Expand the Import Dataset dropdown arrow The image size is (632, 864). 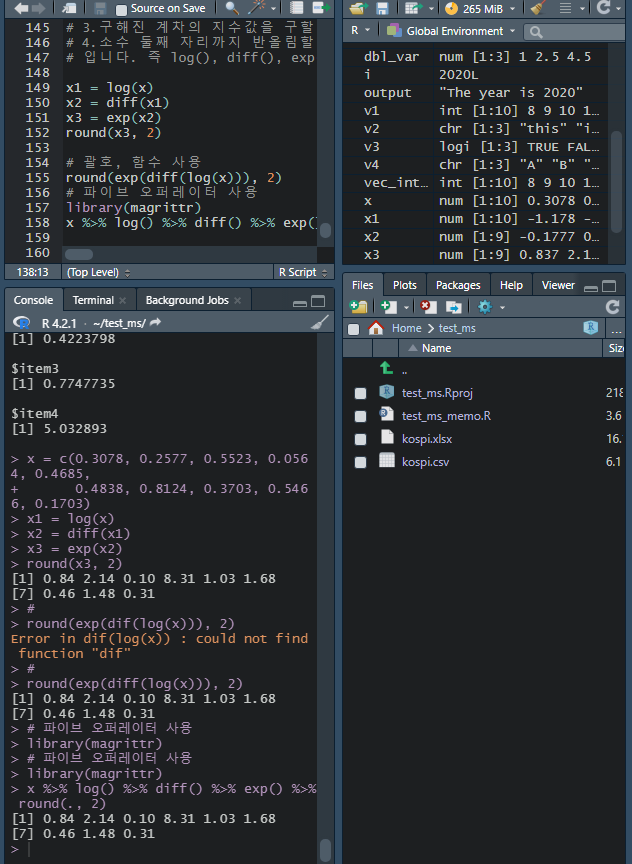pos(431,9)
